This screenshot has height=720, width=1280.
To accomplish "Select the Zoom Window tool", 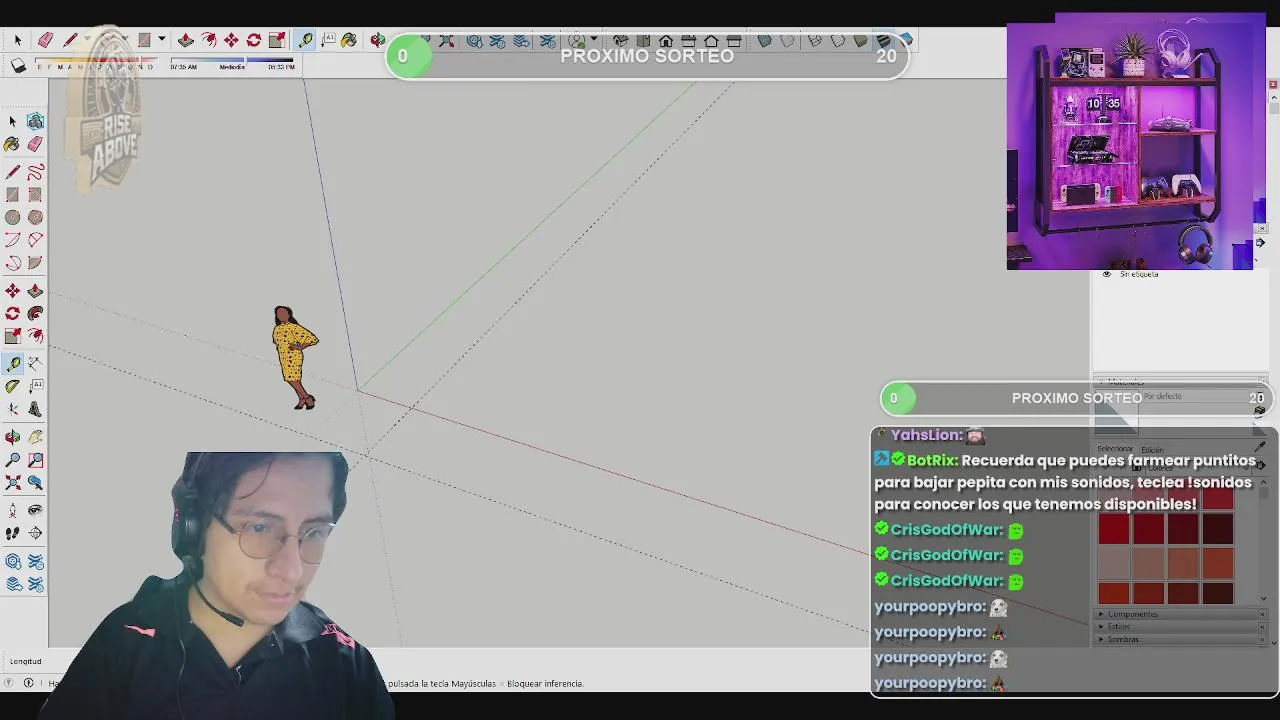I will (x=35, y=460).
